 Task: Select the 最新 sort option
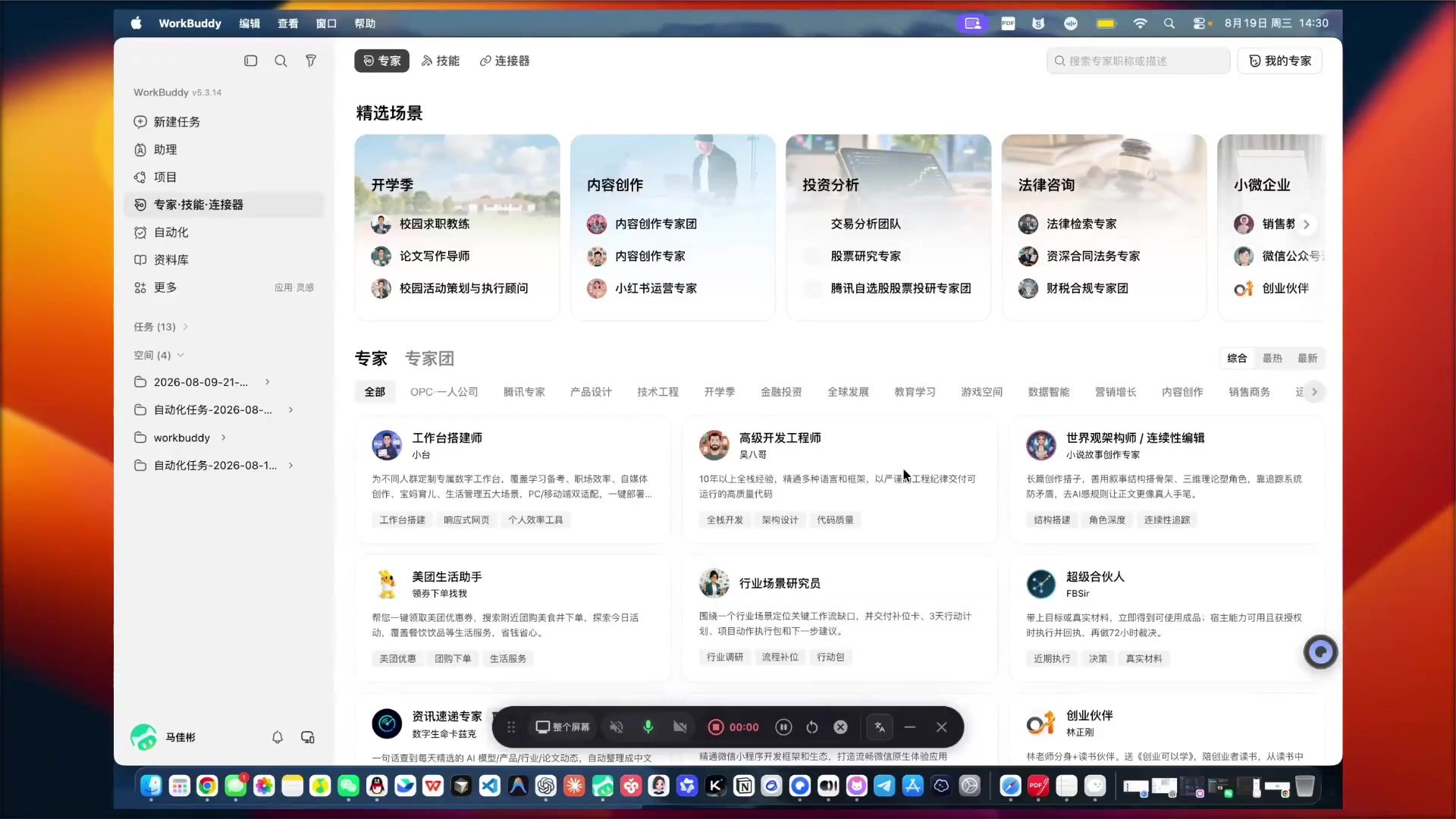[x=1307, y=358]
